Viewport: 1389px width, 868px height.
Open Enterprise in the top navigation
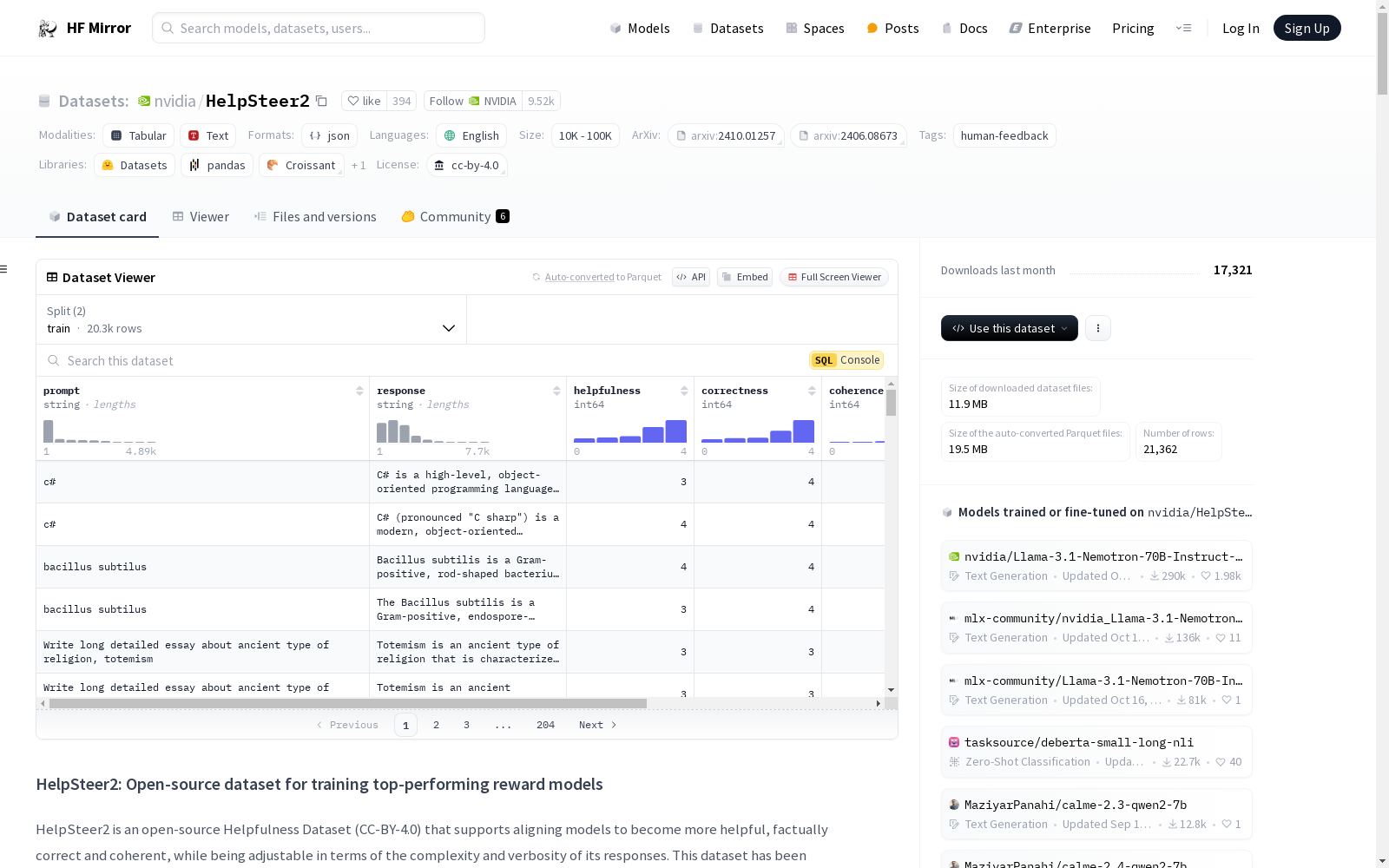[x=1050, y=28]
